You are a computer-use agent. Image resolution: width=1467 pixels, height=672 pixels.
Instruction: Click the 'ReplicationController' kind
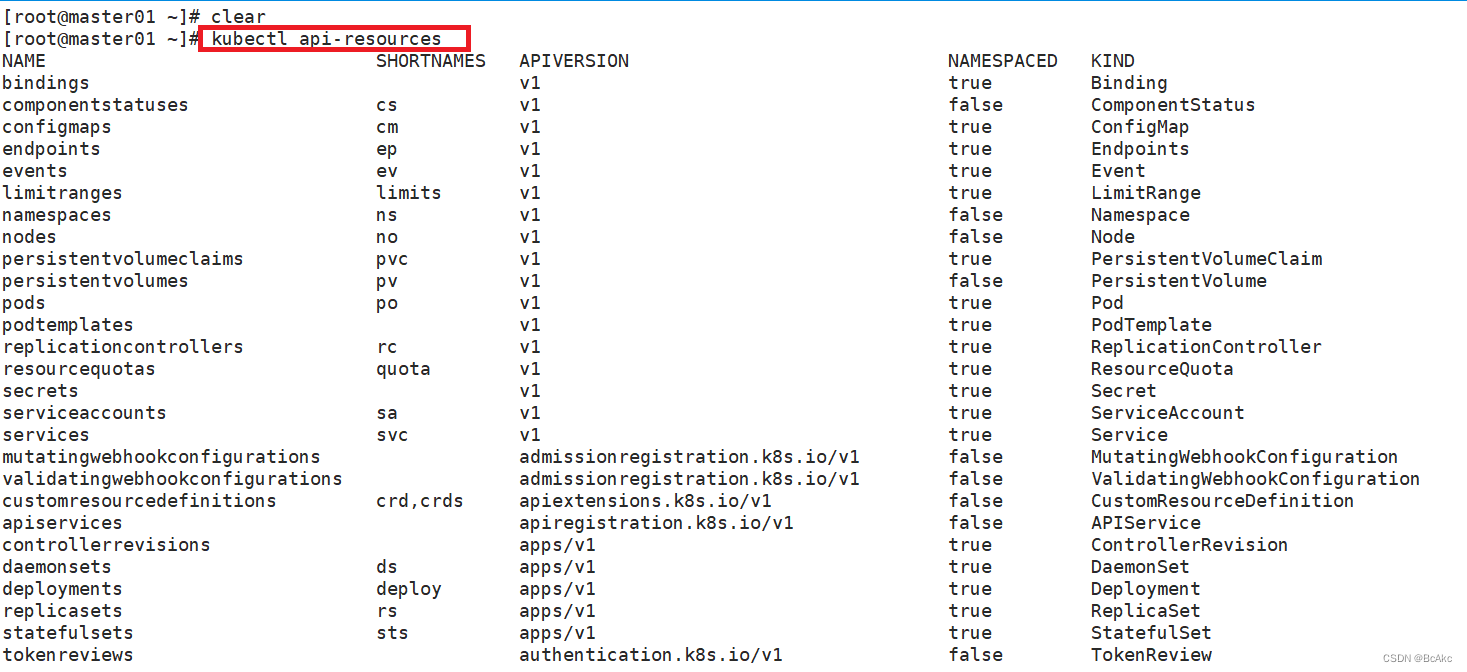click(x=1207, y=347)
